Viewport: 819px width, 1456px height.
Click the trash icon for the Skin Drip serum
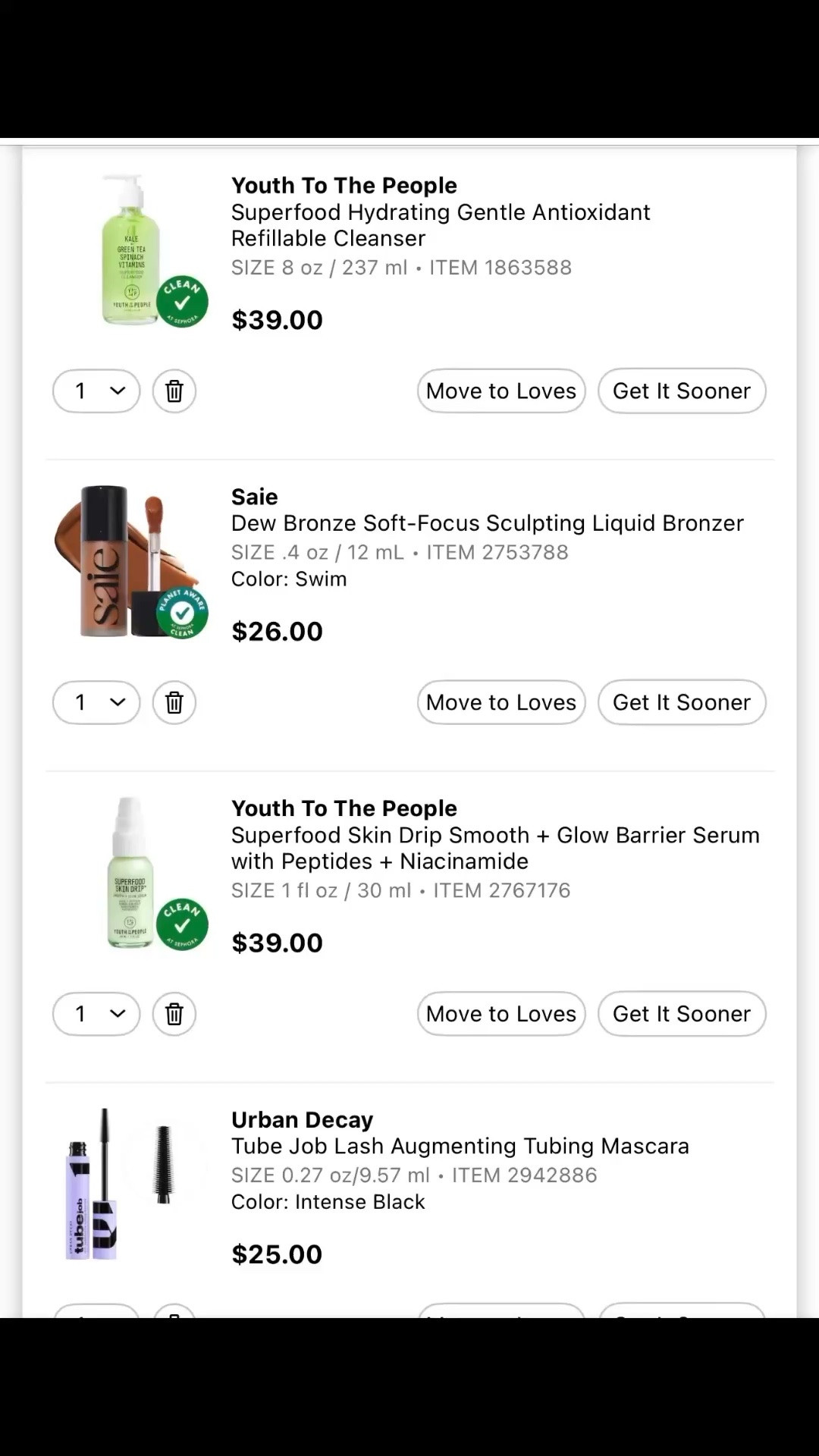tap(174, 1014)
